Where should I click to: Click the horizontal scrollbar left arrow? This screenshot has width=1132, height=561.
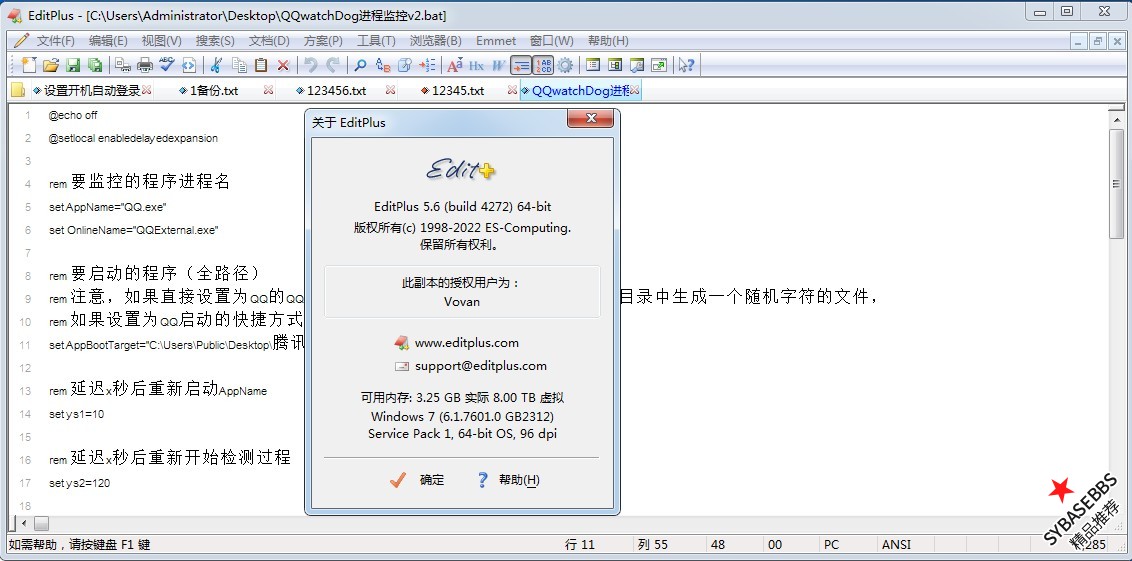point(23,523)
